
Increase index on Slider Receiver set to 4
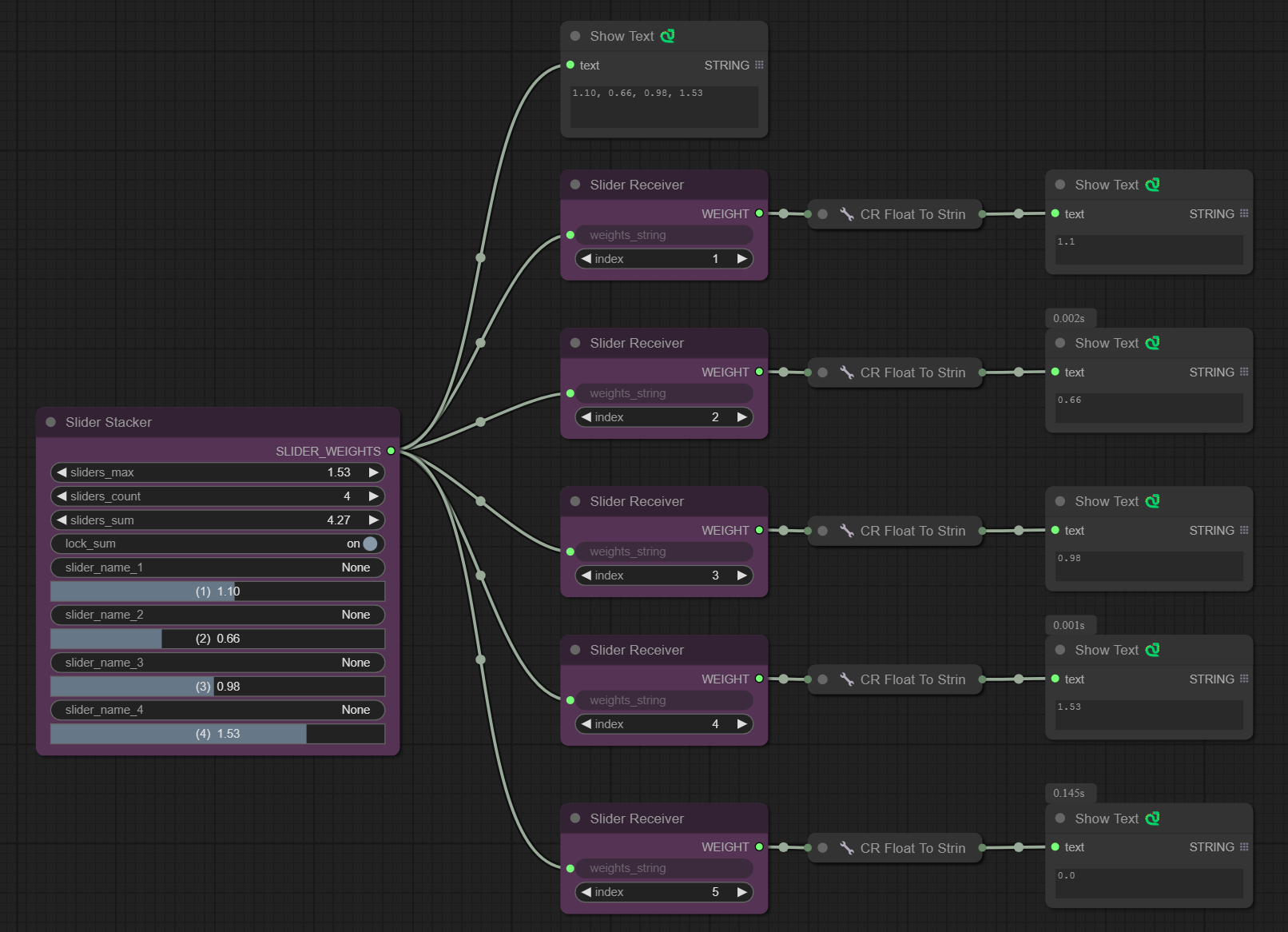click(742, 724)
